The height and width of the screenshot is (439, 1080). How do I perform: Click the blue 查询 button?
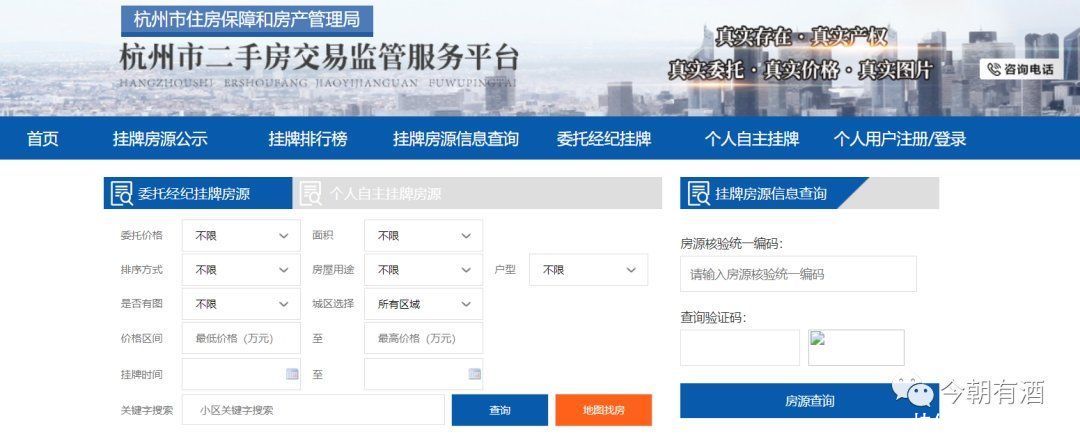pyautogui.click(x=499, y=410)
